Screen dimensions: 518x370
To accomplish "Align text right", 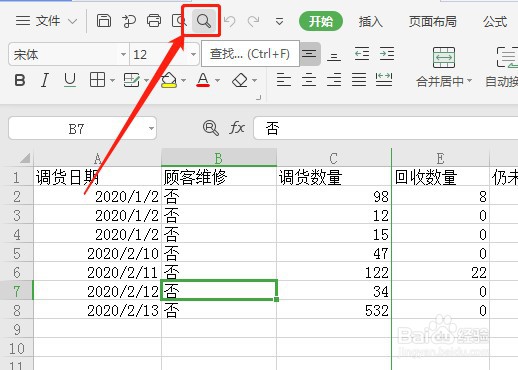I will pos(334,80).
